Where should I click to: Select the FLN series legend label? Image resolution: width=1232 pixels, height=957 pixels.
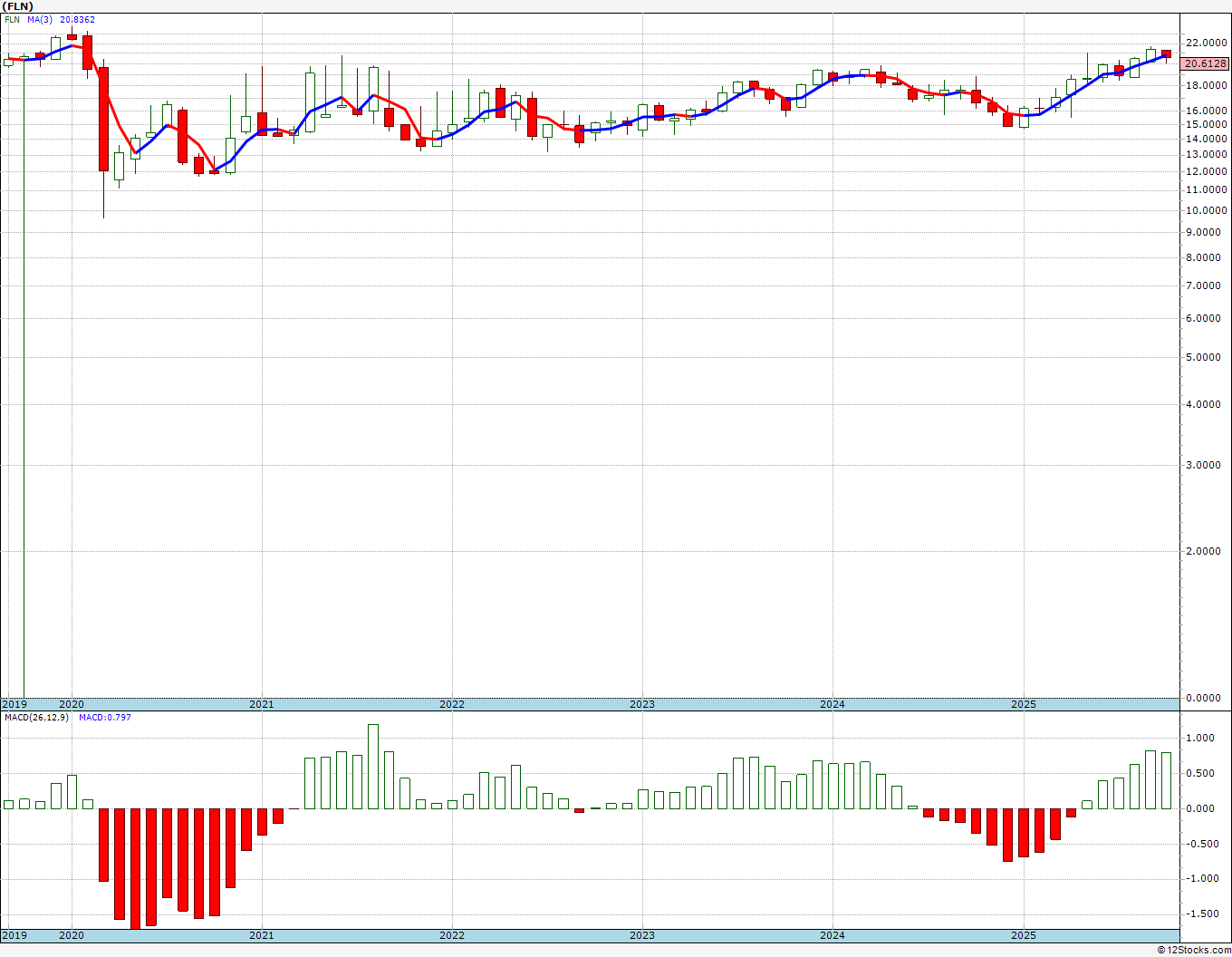[12, 20]
